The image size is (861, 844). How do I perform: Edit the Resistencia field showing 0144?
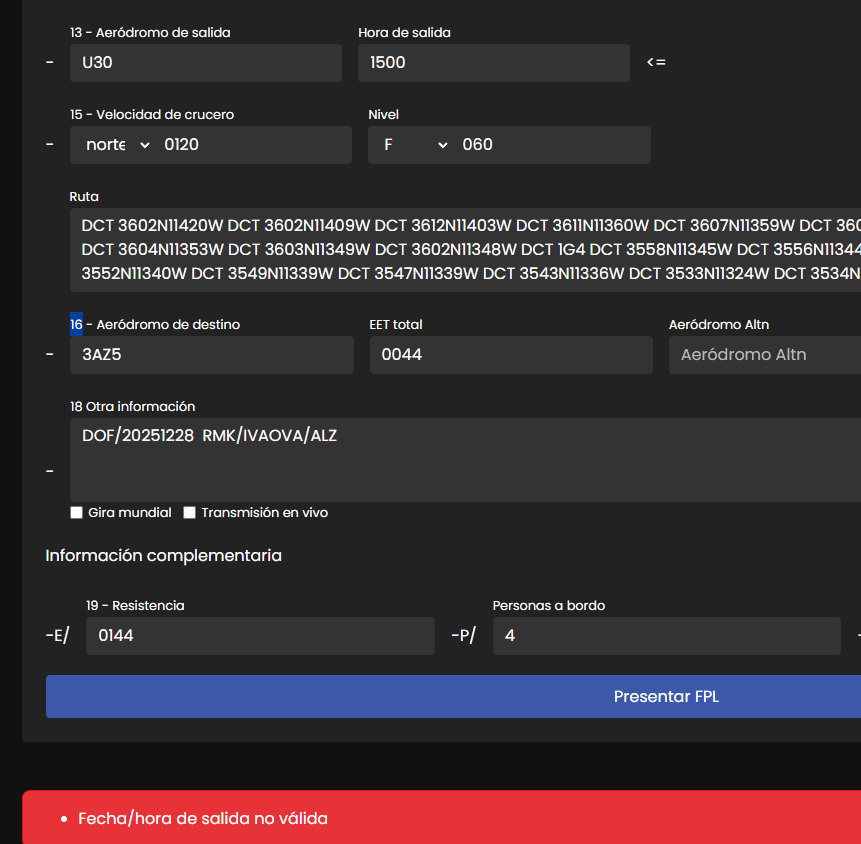pos(260,636)
